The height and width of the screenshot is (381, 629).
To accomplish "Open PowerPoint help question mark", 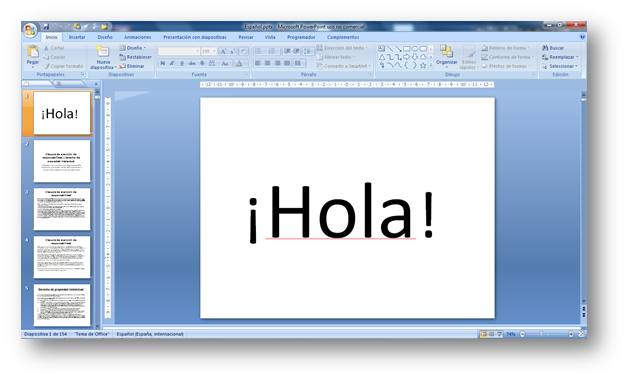I will [x=582, y=37].
